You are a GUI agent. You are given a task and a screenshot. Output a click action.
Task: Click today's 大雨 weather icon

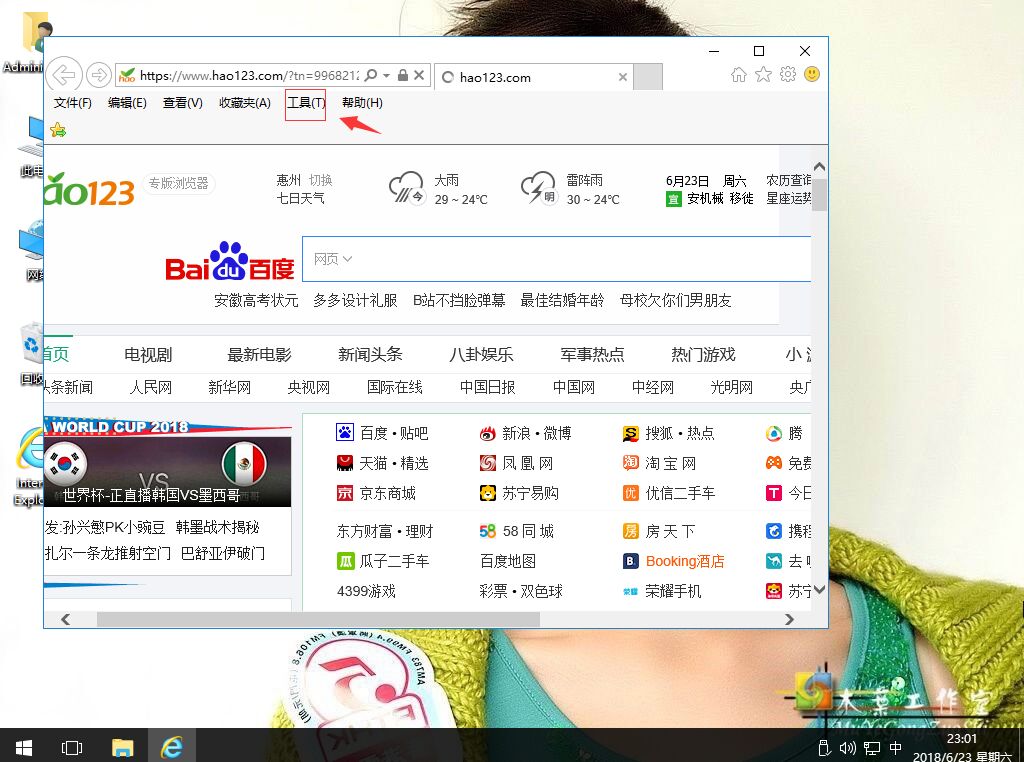pyautogui.click(x=407, y=188)
